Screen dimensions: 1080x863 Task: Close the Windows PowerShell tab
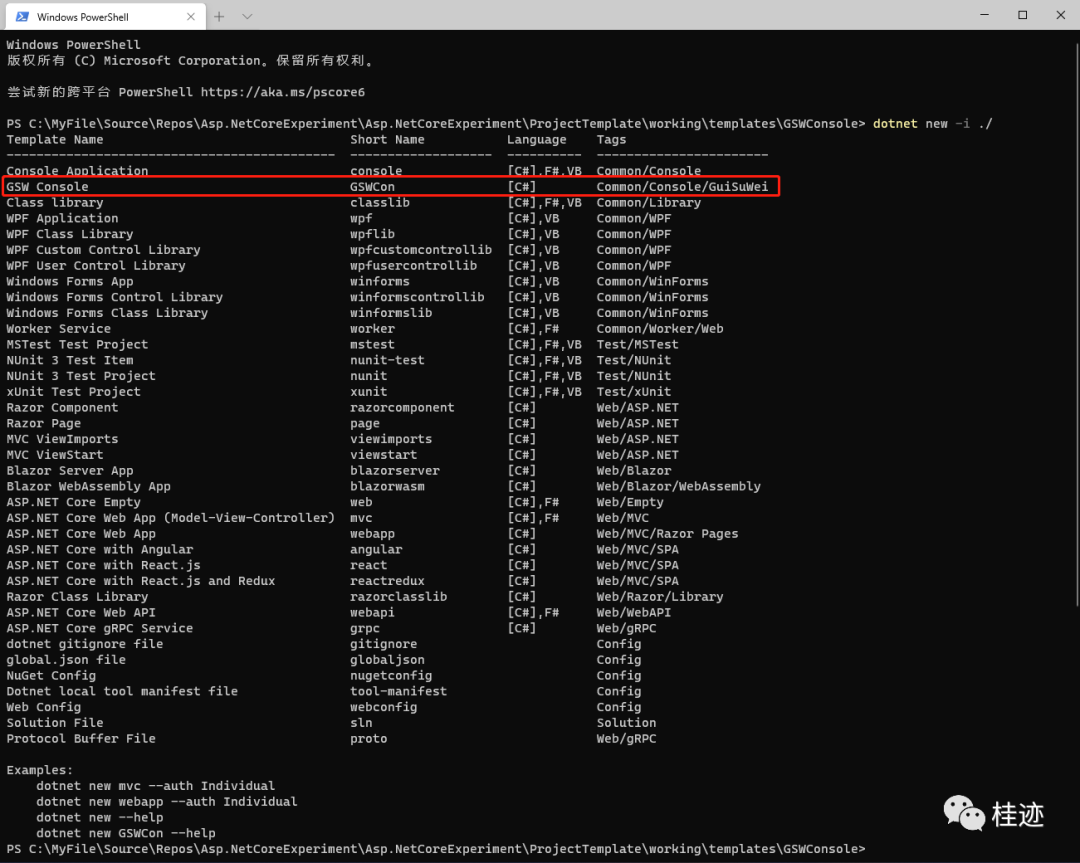(191, 17)
